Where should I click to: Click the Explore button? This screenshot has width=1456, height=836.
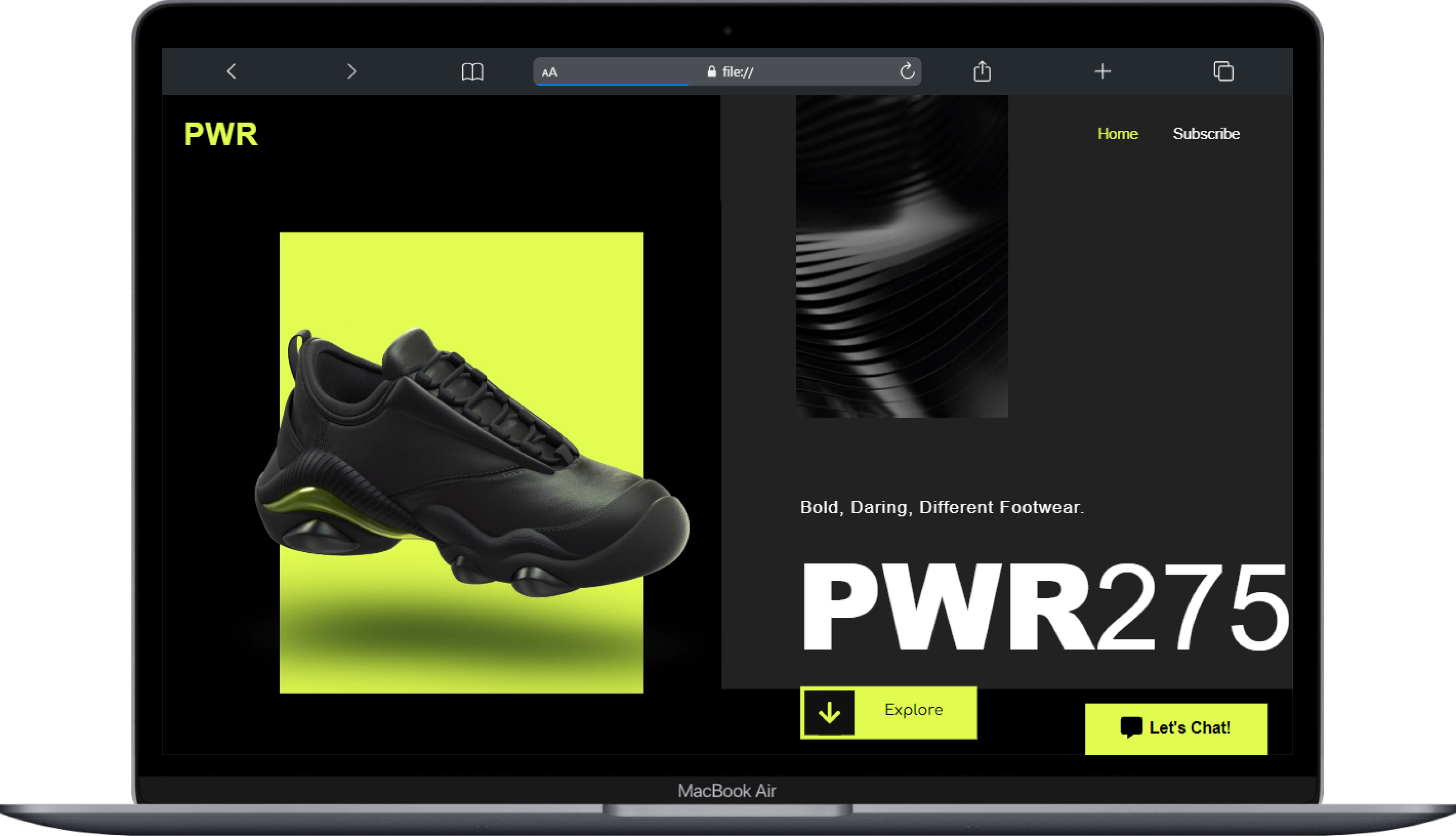point(888,712)
